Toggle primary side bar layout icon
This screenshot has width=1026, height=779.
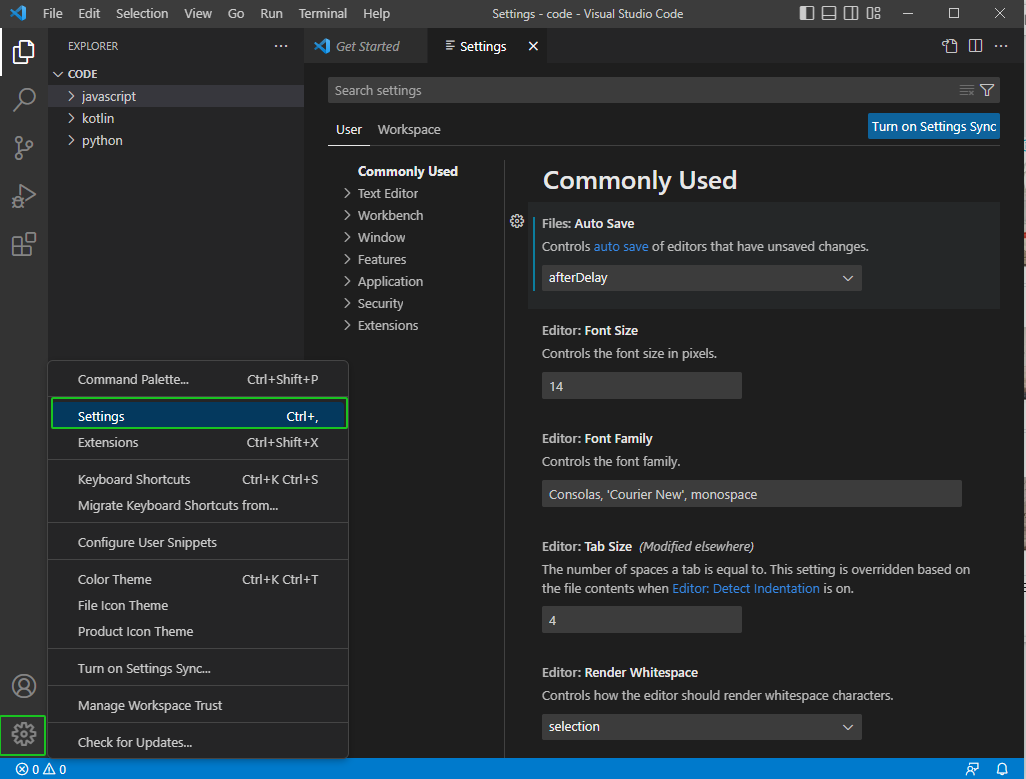pyautogui.click(x=807, y=13)
